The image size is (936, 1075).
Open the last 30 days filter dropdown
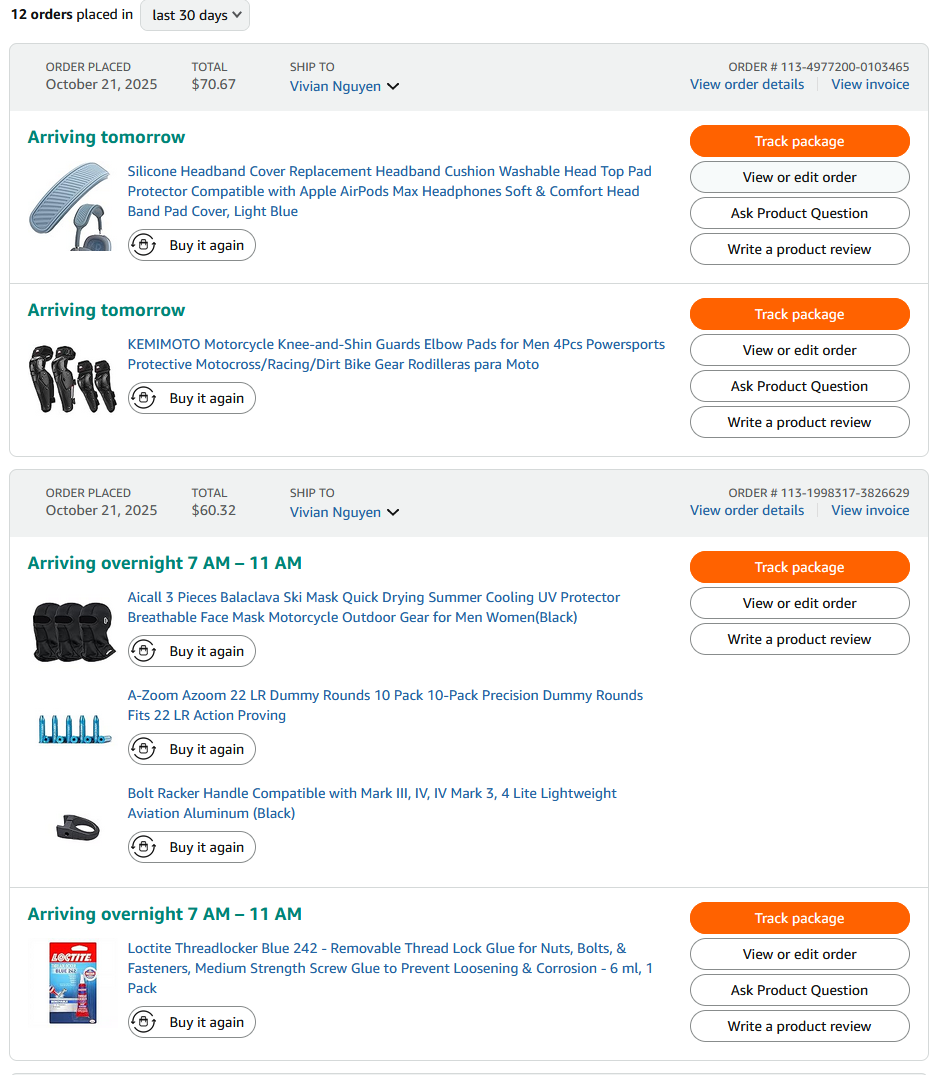195,15
